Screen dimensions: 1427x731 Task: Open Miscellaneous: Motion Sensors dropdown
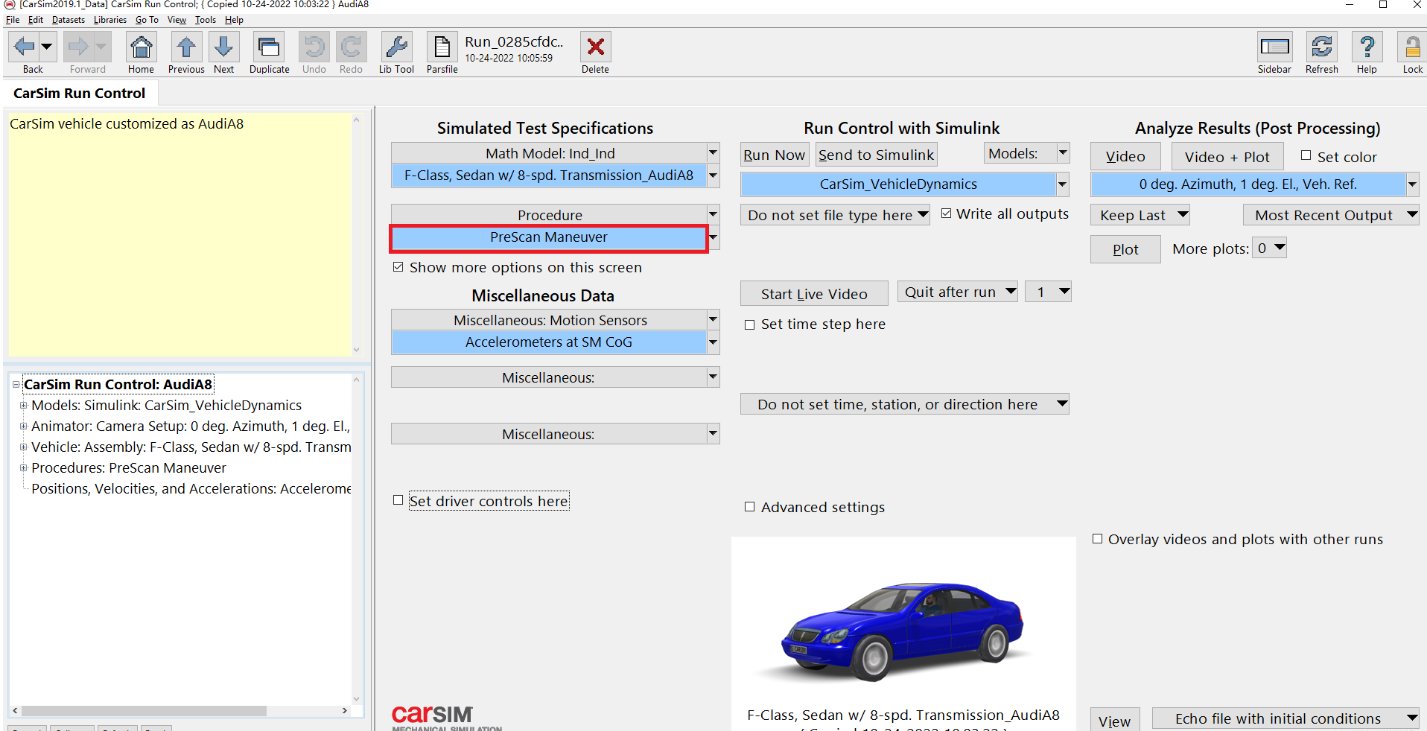click(x=713, y=320)
